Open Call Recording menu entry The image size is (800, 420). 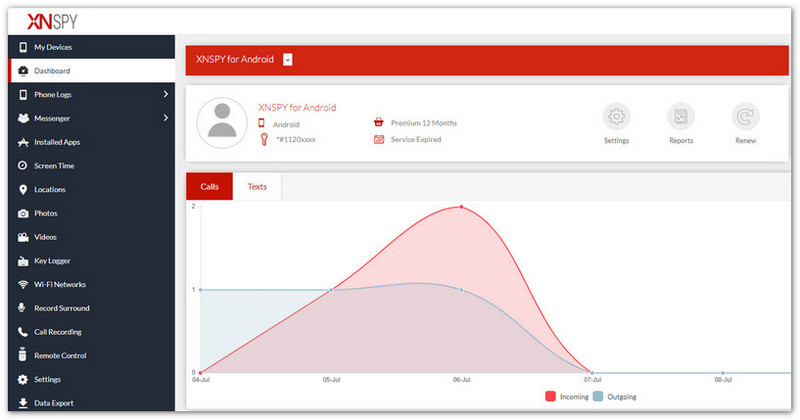point(91,332)
